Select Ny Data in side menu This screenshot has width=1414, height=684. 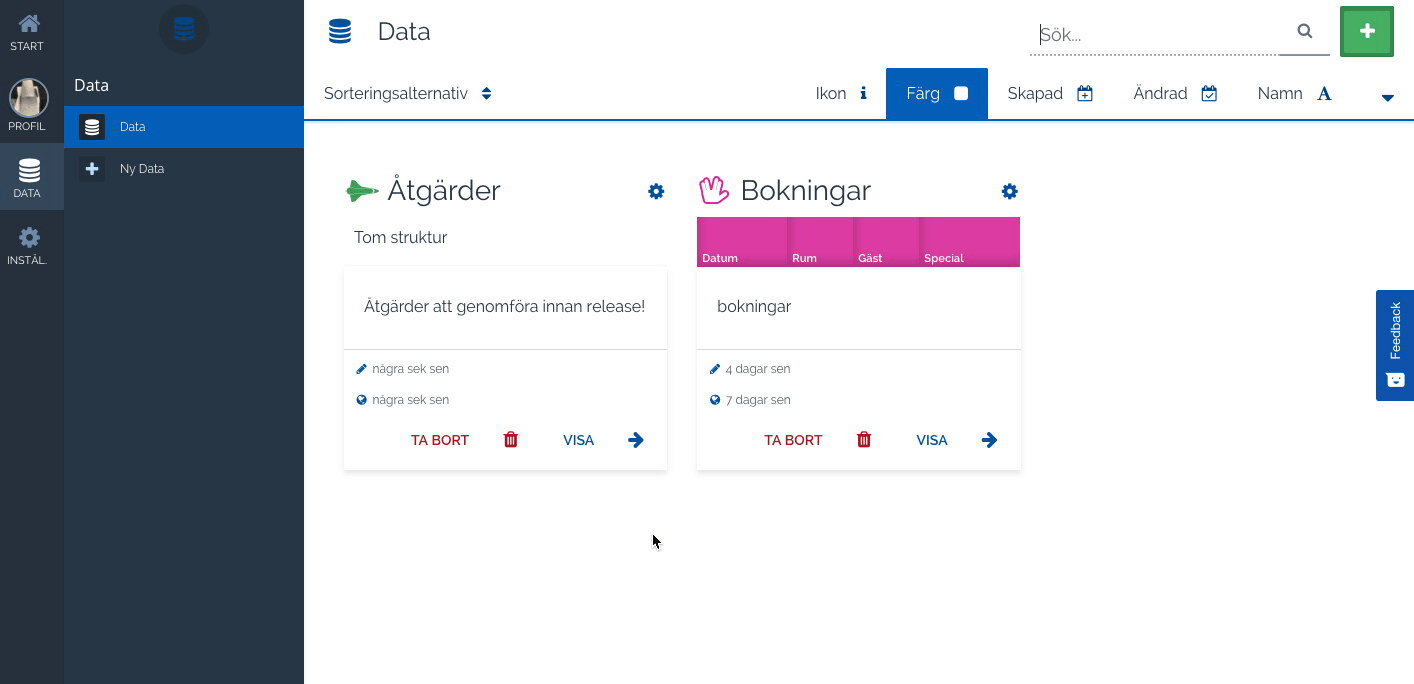coord(141,169)
